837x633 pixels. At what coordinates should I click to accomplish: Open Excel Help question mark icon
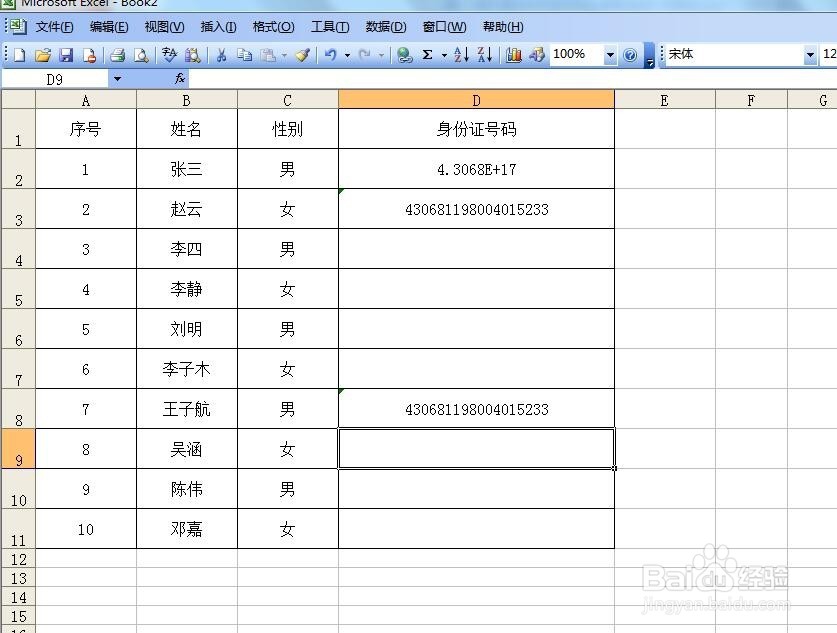coord(630,55)
